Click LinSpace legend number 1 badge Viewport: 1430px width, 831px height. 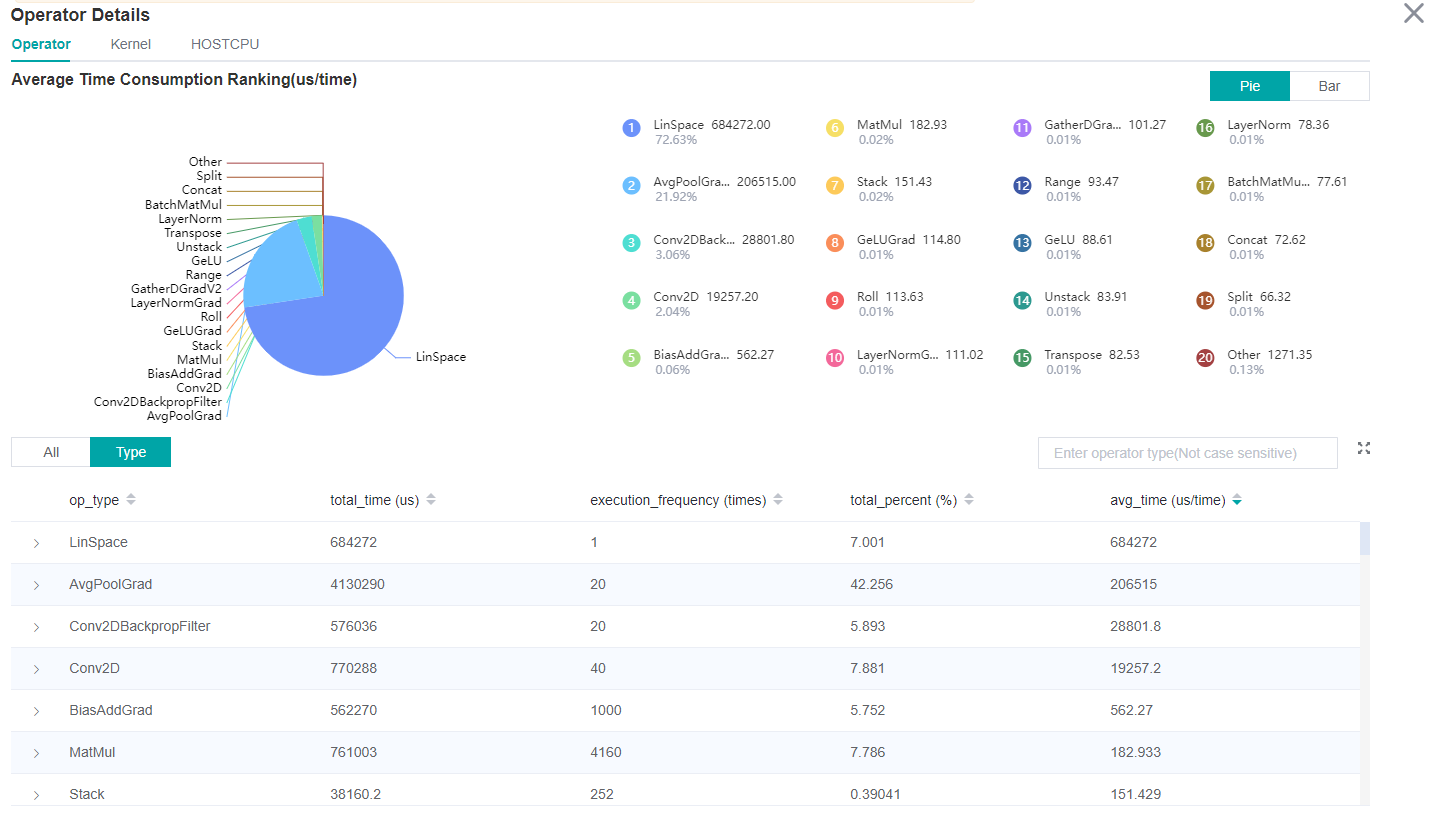pos(631,128)
